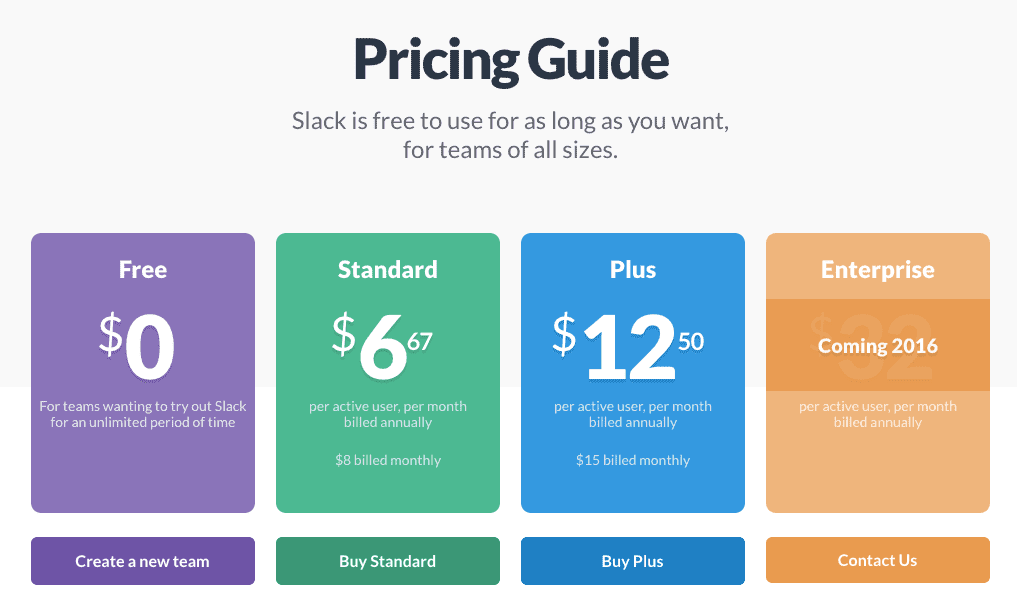The image size is (1017, 594).
Task: Click the Coming 2016 banner
Action: pos(877,346)
